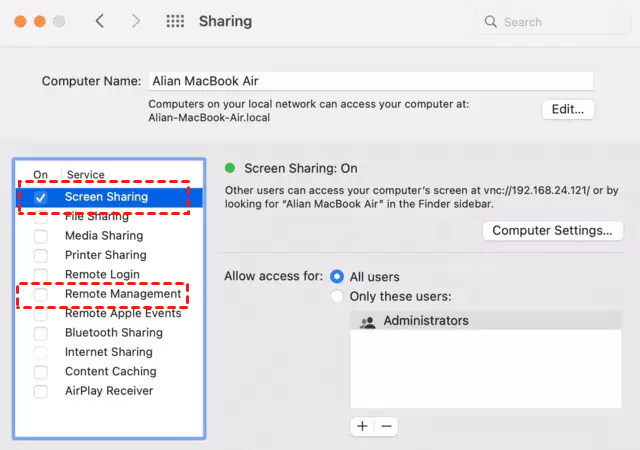Choose Only these users radio option
The image size is (640, 450).
337,296
